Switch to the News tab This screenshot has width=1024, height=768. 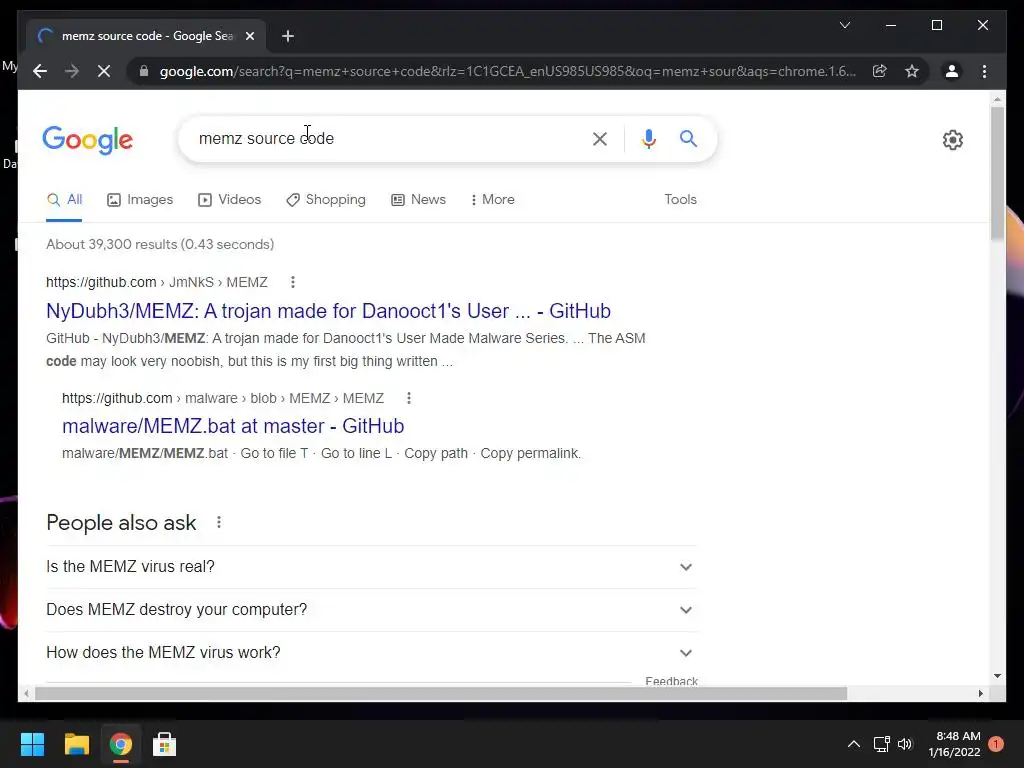point(419,200)
